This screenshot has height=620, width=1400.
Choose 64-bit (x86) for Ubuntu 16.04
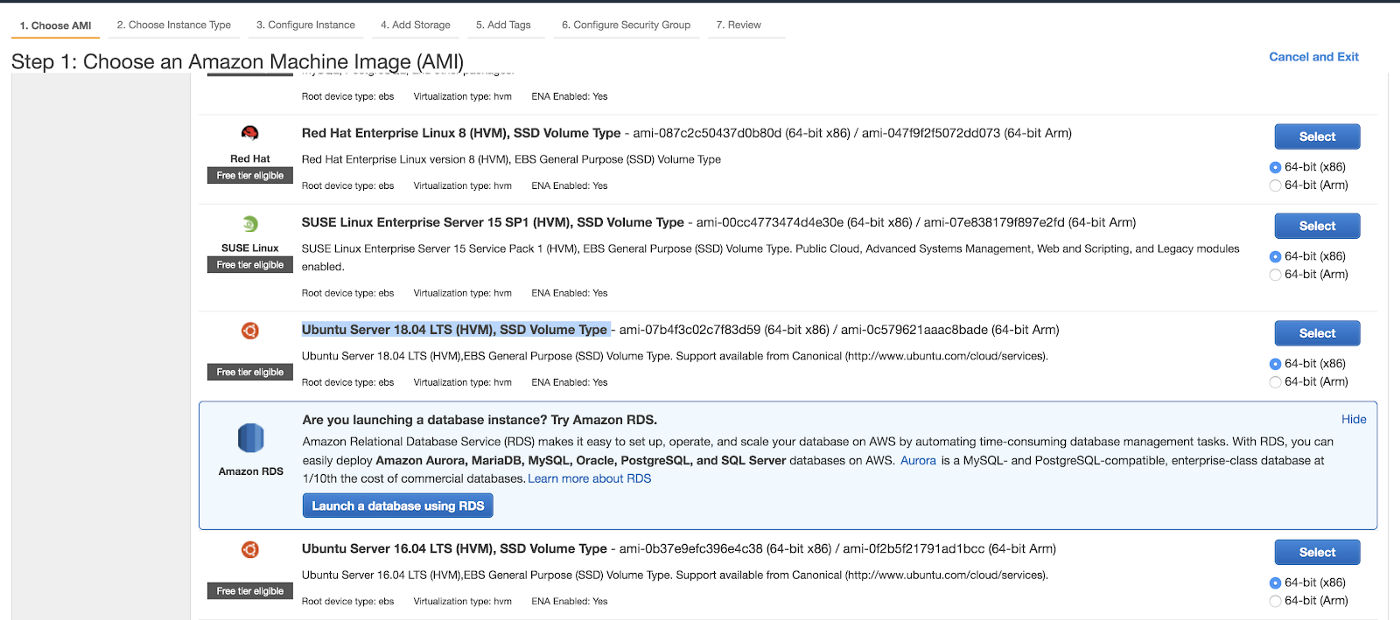click(x=1275, y=583)
